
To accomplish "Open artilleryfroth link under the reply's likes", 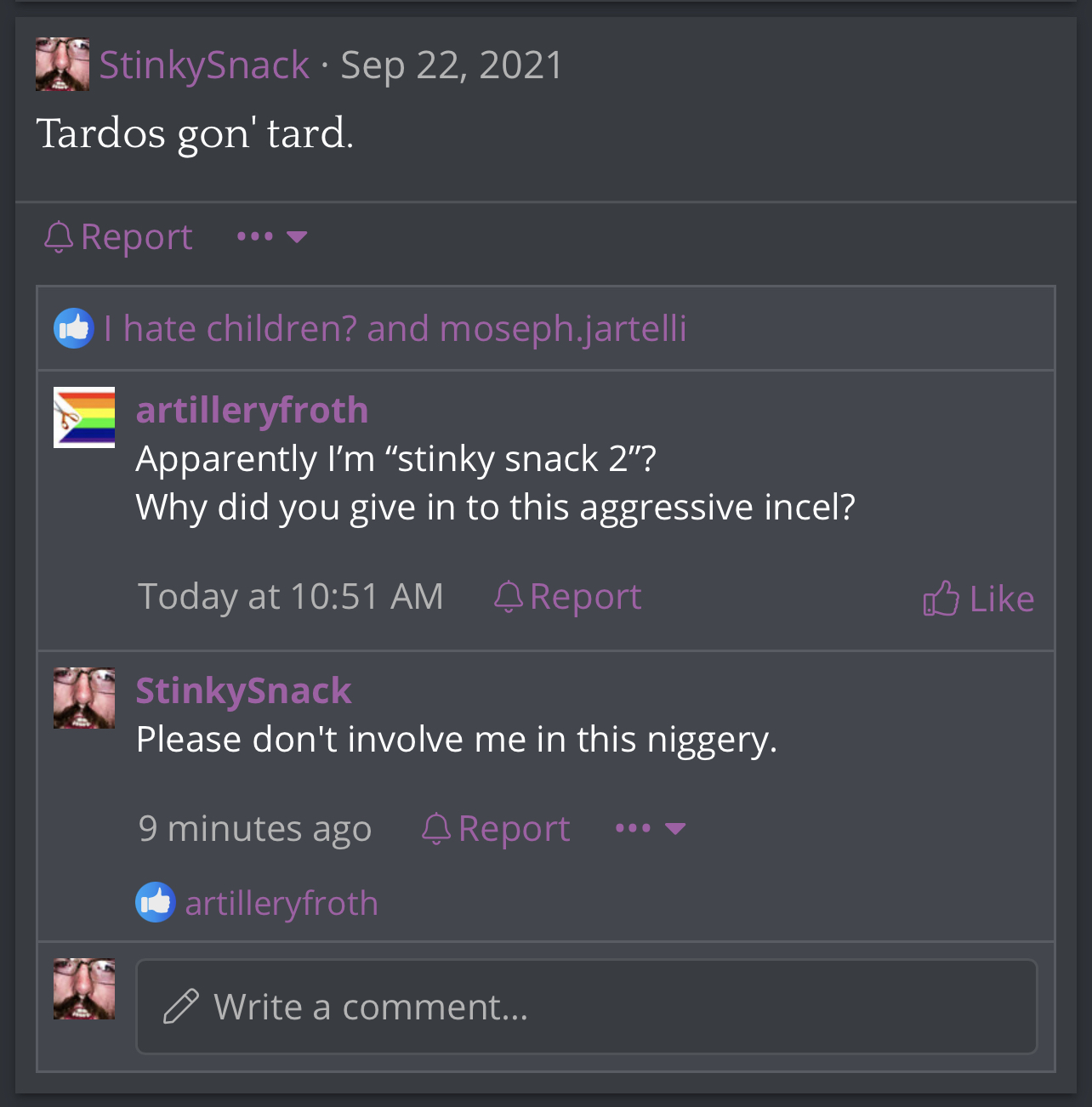I will coord(282,903).
